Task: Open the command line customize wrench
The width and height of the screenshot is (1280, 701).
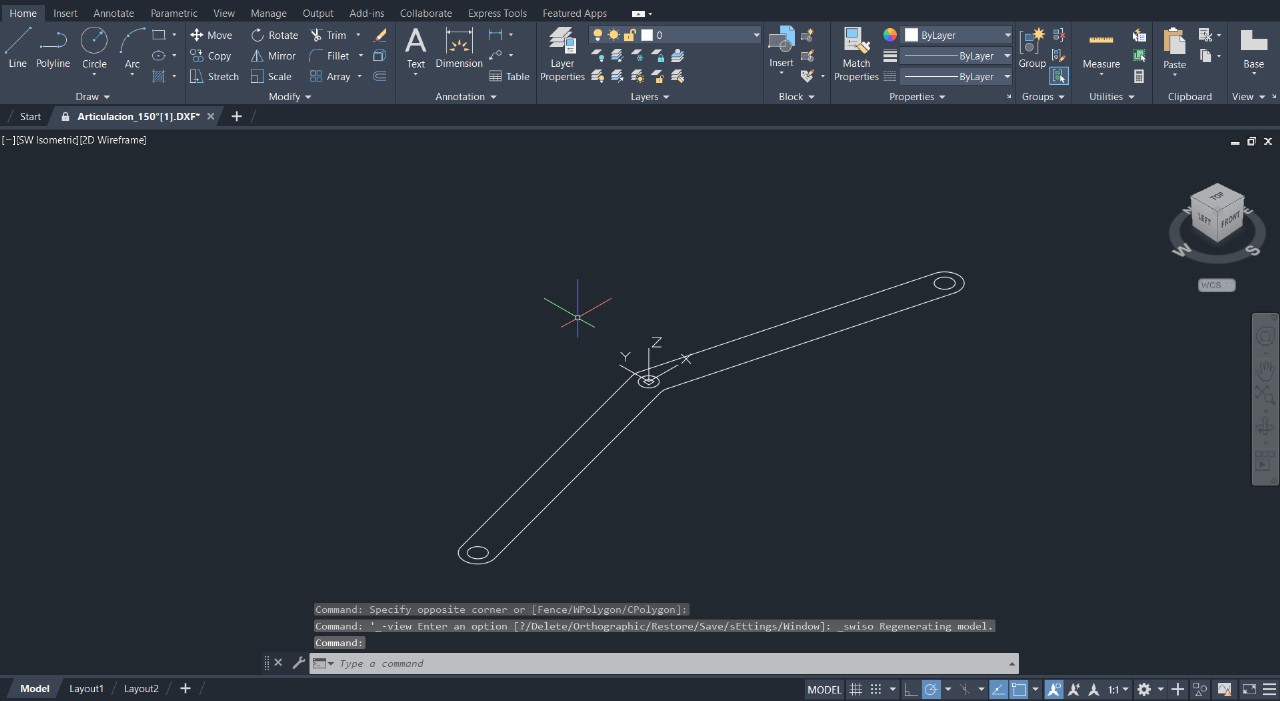Action: tap(298, 663)
